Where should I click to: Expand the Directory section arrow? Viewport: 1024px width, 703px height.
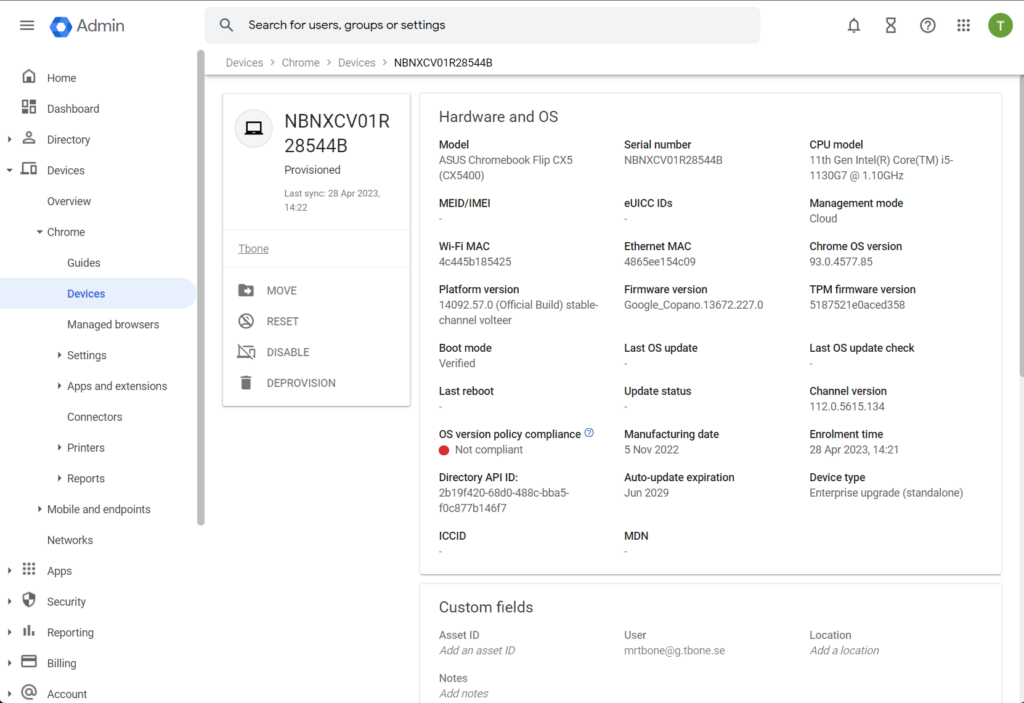(x=9, y=140)
